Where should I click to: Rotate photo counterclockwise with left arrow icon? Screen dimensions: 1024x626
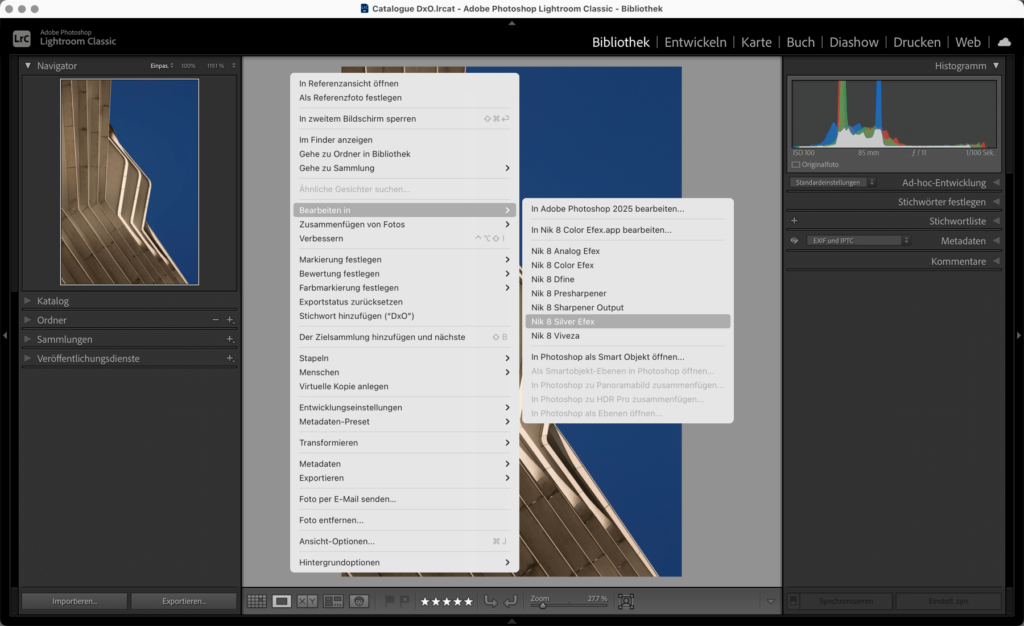tap(490, 601)
